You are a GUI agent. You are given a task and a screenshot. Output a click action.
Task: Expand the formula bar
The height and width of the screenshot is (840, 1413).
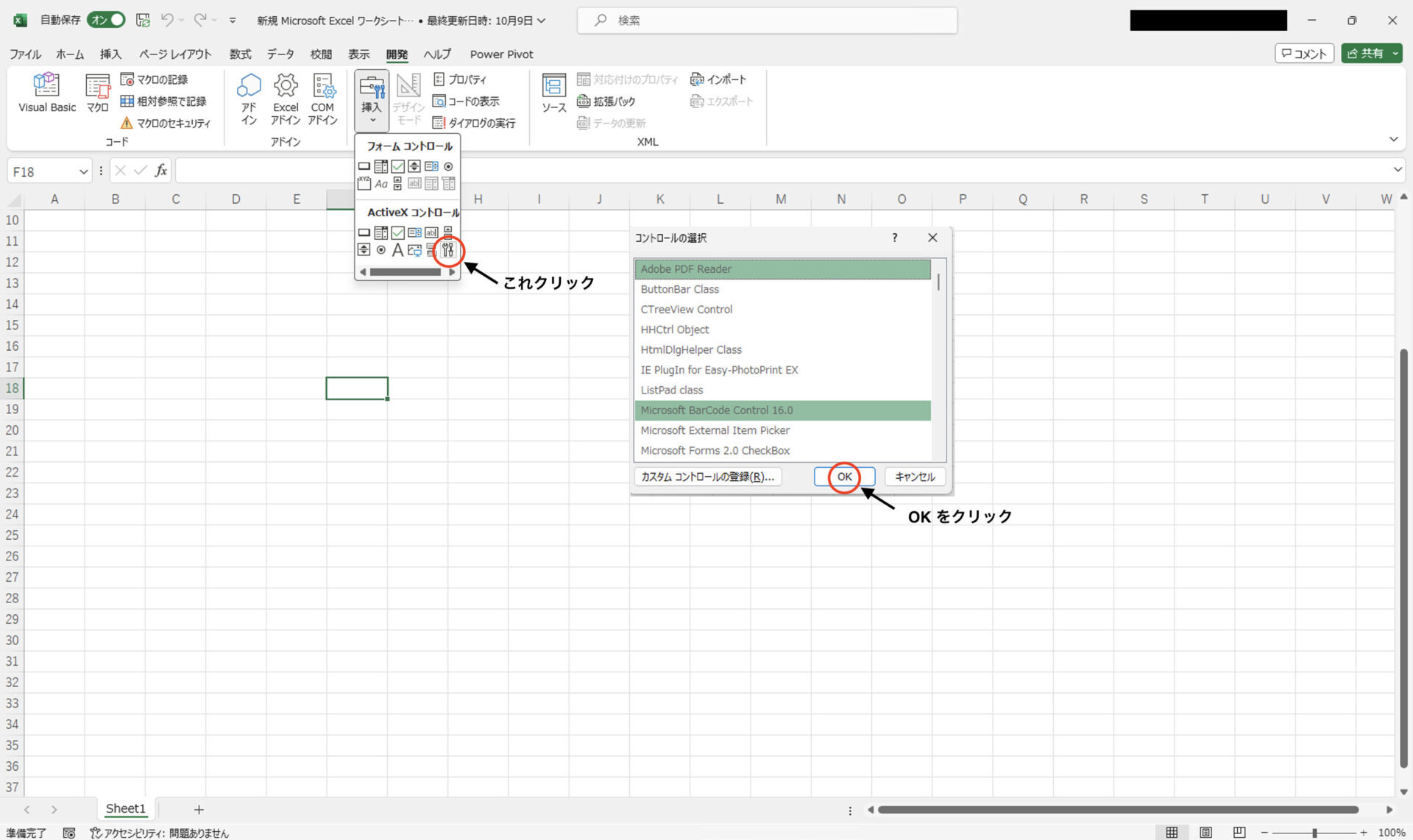click(1398, 171)
